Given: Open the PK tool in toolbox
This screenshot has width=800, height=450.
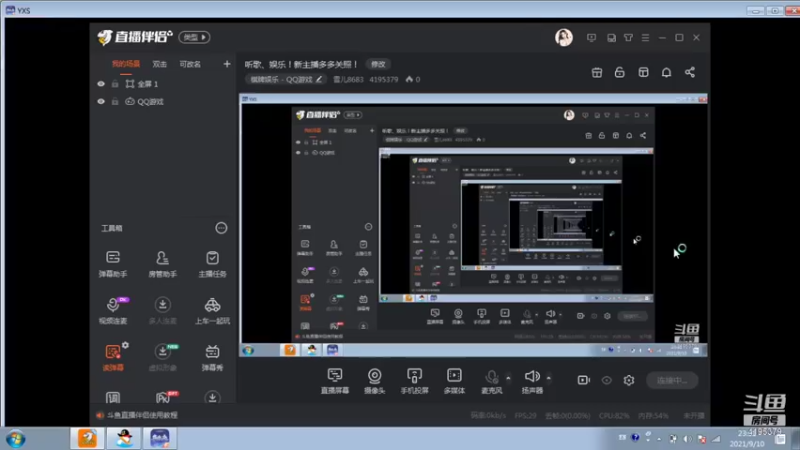Looking at the screenshot, I should (164, 397).
